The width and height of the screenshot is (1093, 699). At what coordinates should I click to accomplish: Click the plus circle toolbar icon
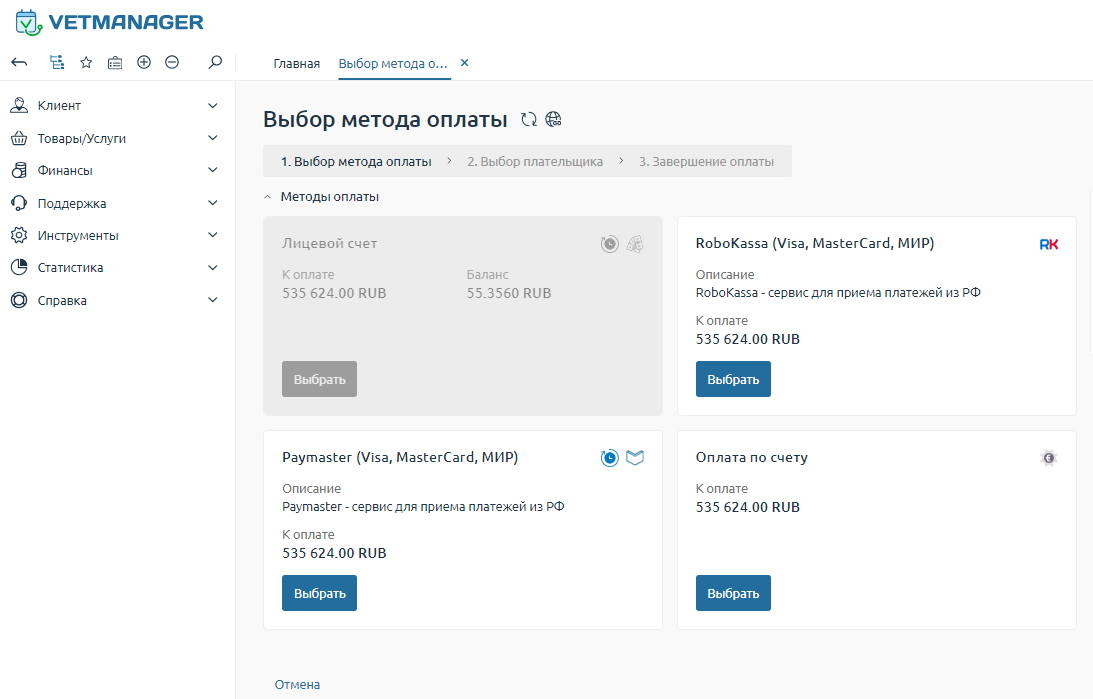point(144,62)
